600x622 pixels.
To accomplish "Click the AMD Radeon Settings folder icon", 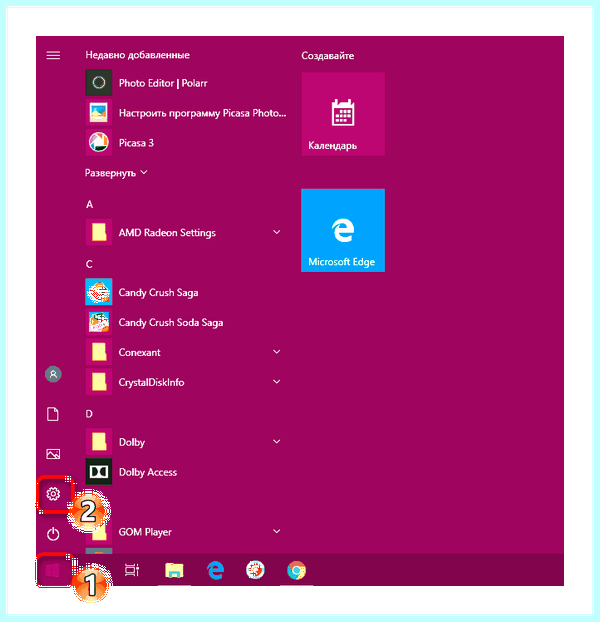I will pyautogui.click(x=99, y=232).
